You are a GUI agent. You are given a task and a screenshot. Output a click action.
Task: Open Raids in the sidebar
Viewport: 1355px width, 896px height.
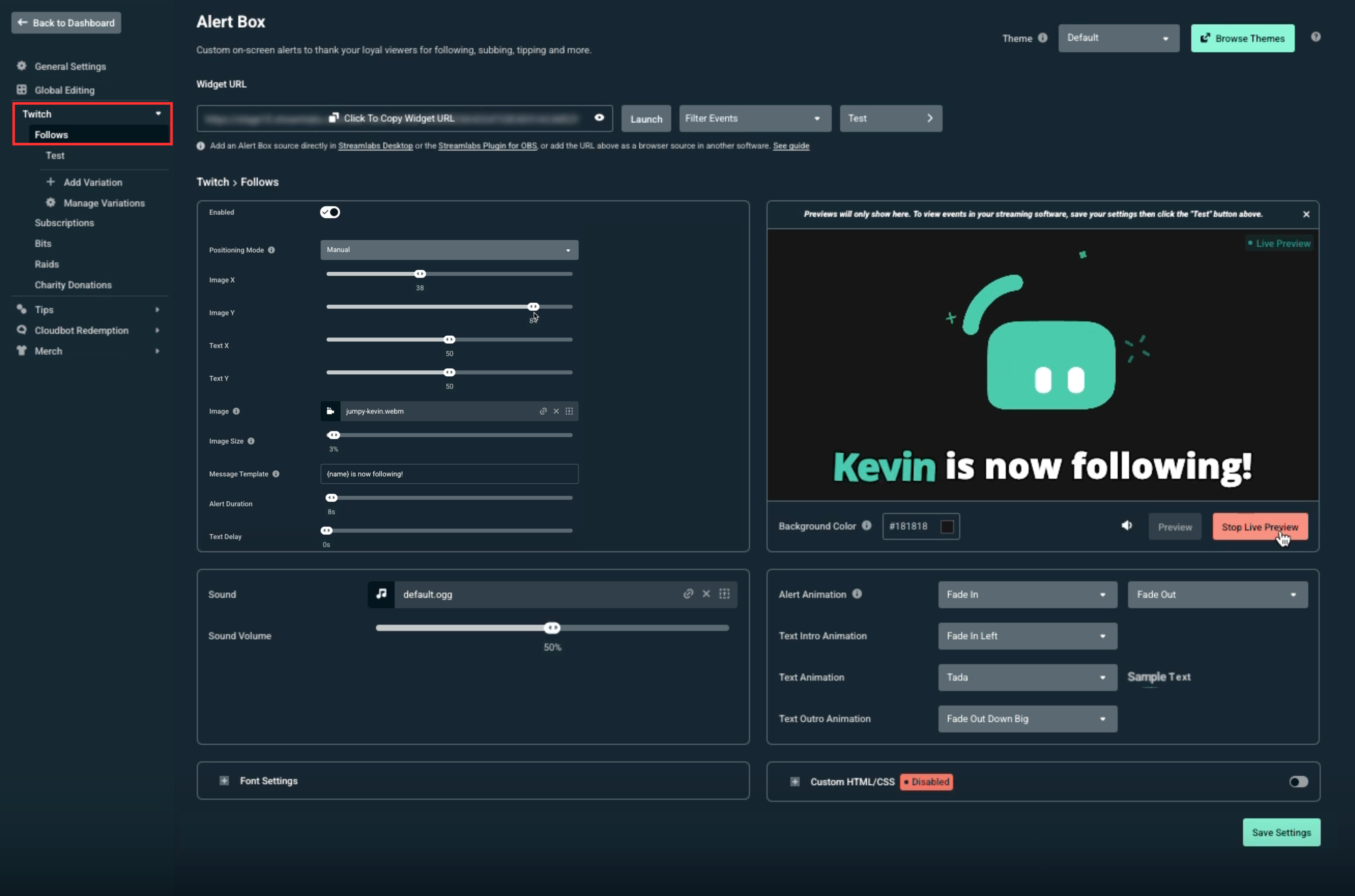[46, 264]
